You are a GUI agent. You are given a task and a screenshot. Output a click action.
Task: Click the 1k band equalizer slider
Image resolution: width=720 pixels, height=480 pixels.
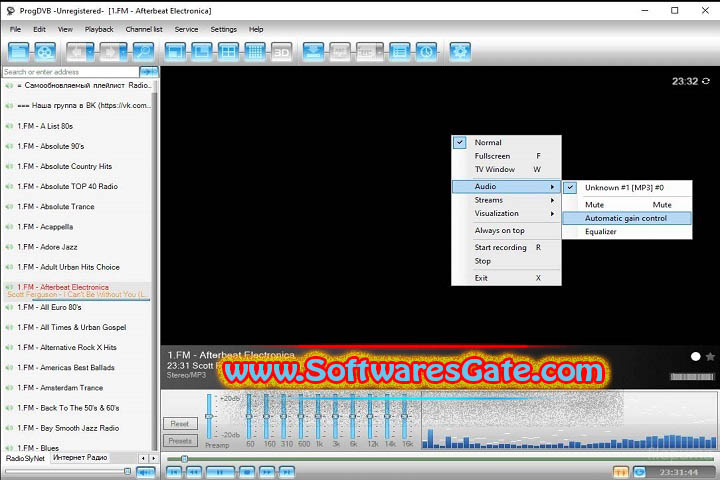(x=318, y=417)
